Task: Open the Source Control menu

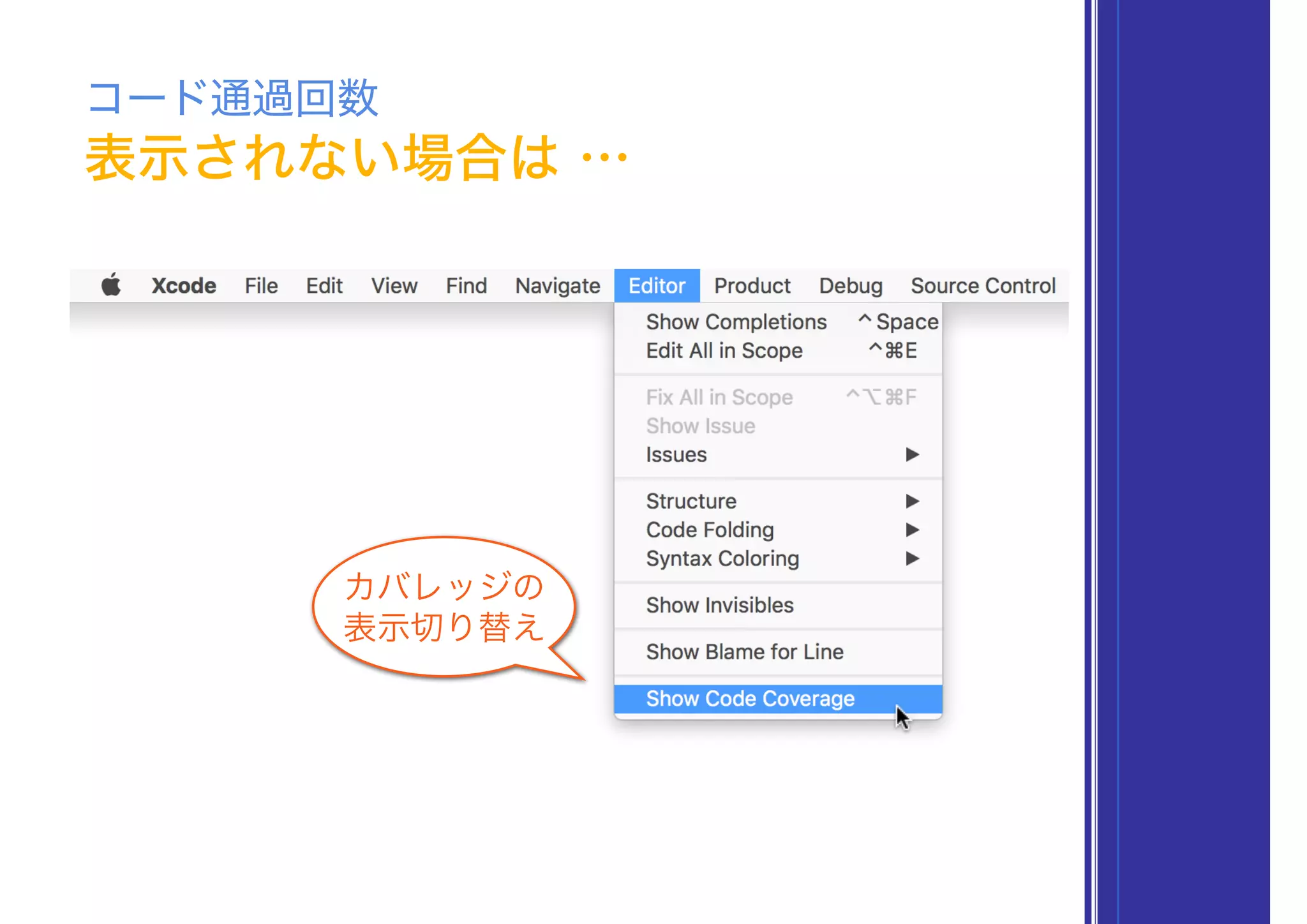Action: [x=983, y=285]
